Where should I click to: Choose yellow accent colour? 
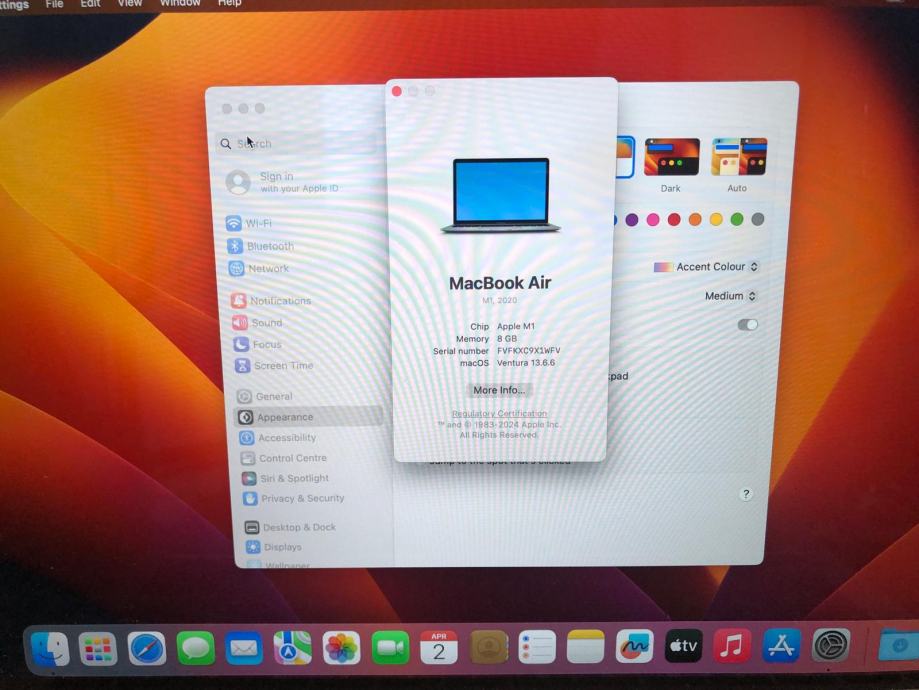[x=716, y=220]
